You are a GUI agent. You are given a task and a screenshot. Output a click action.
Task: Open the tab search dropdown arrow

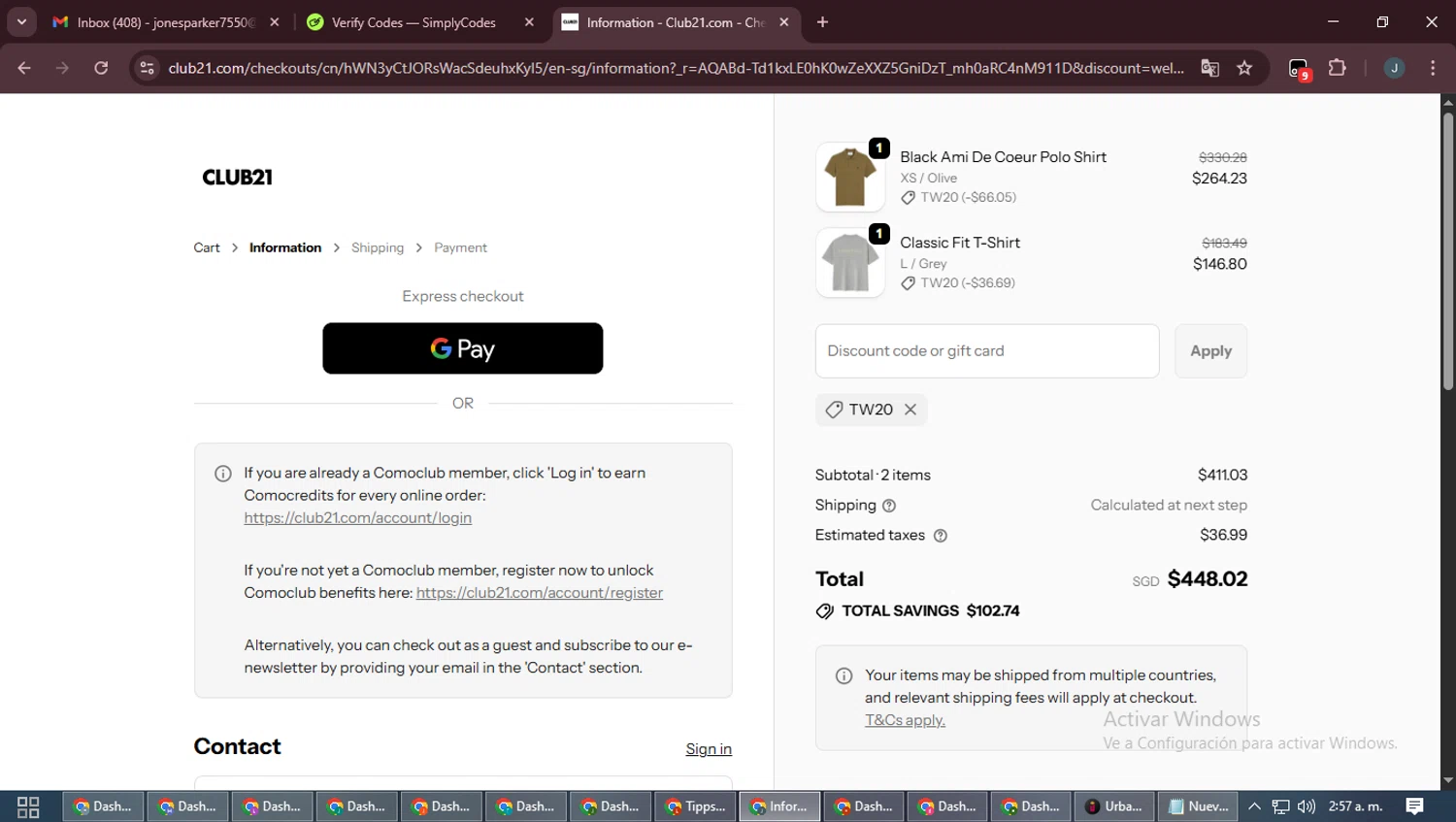[21, 21]
